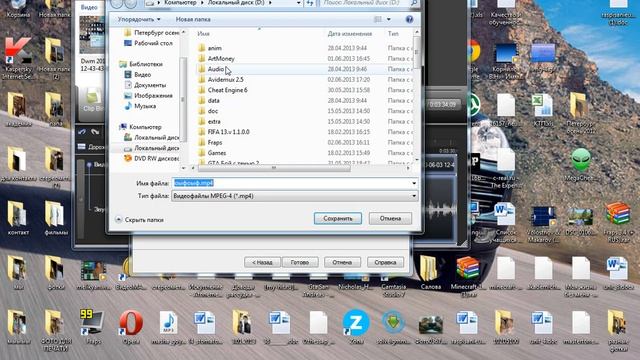Click the Справка wizard button

[x=385, y=262]
